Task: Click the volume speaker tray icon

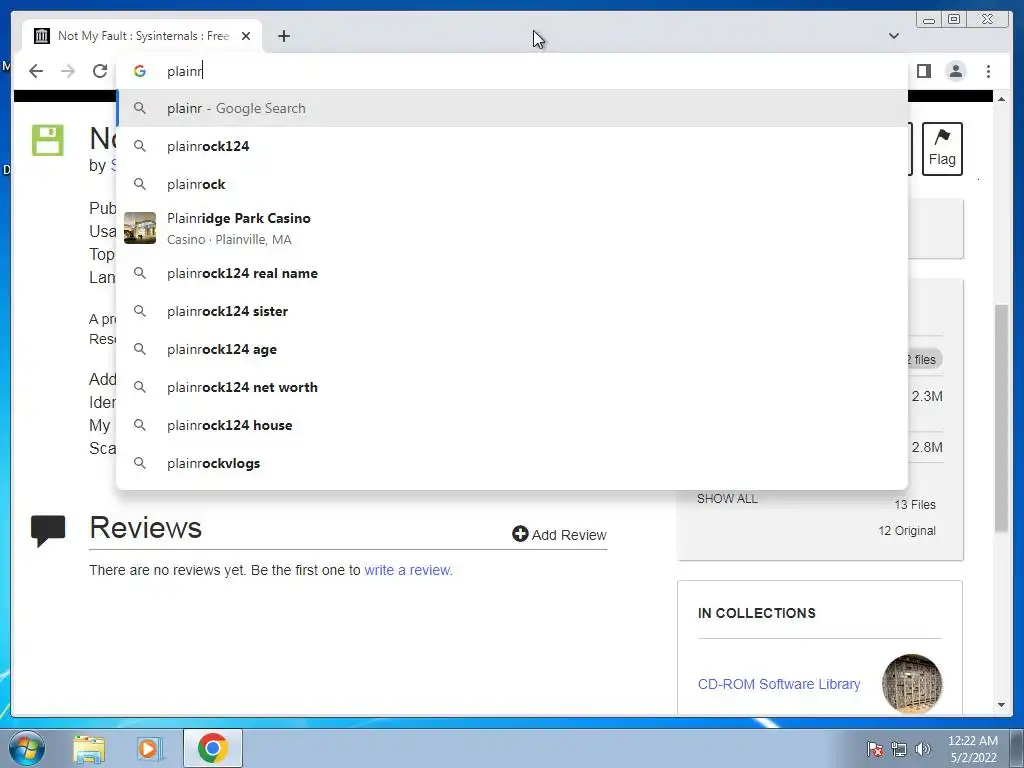Action: point(922,749)
